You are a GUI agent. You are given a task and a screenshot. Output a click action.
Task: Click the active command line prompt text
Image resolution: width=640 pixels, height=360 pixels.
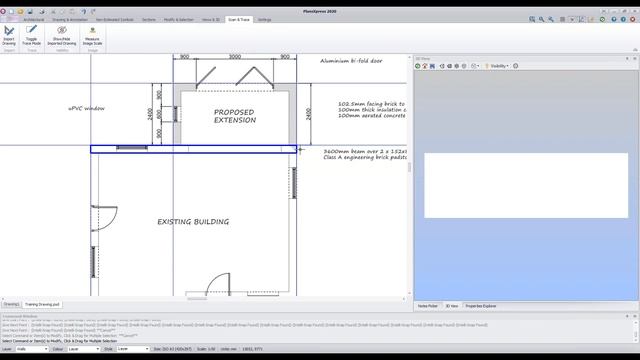(x=60, y=341)
